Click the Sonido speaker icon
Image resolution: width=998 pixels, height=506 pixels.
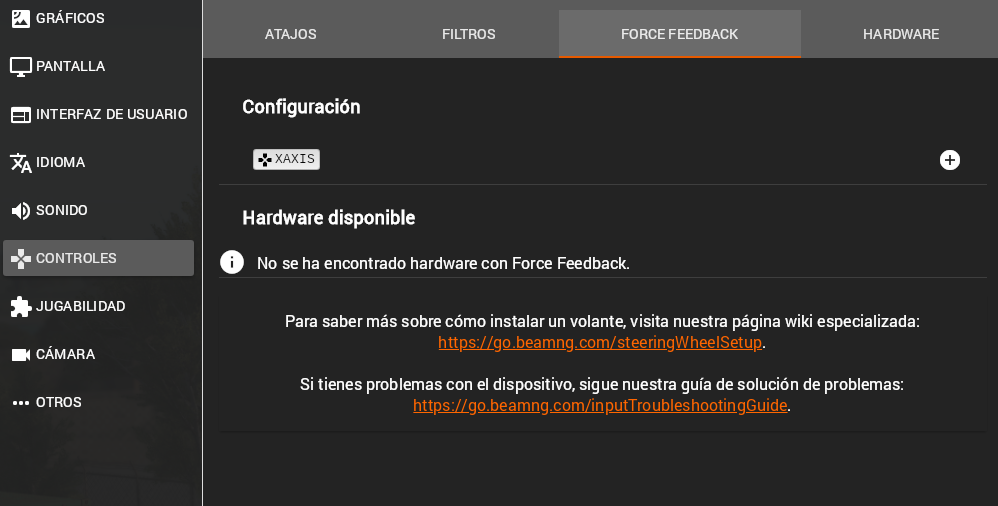click(x=20, y=211)
